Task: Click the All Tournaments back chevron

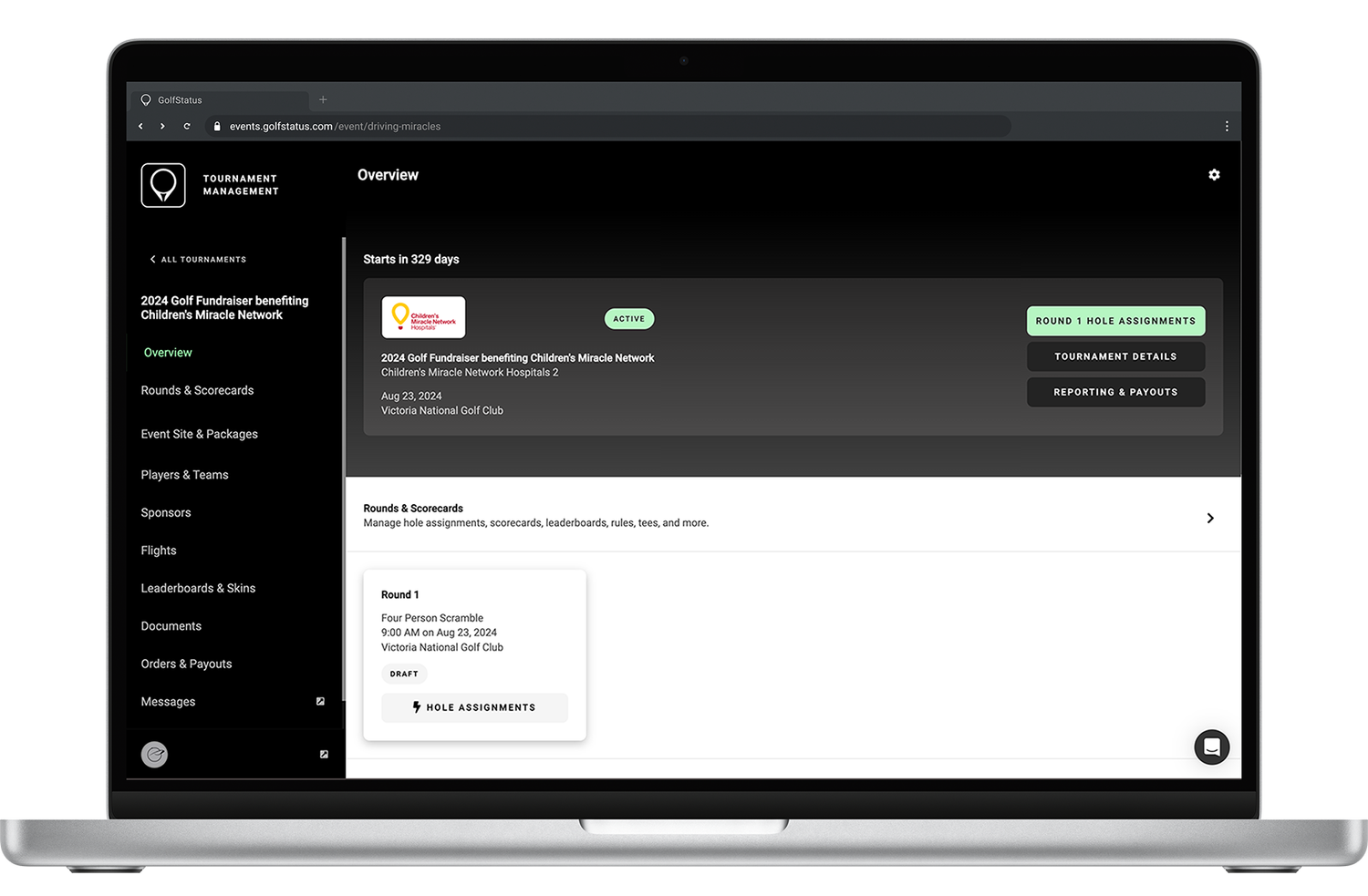Action: click(152, 259)
